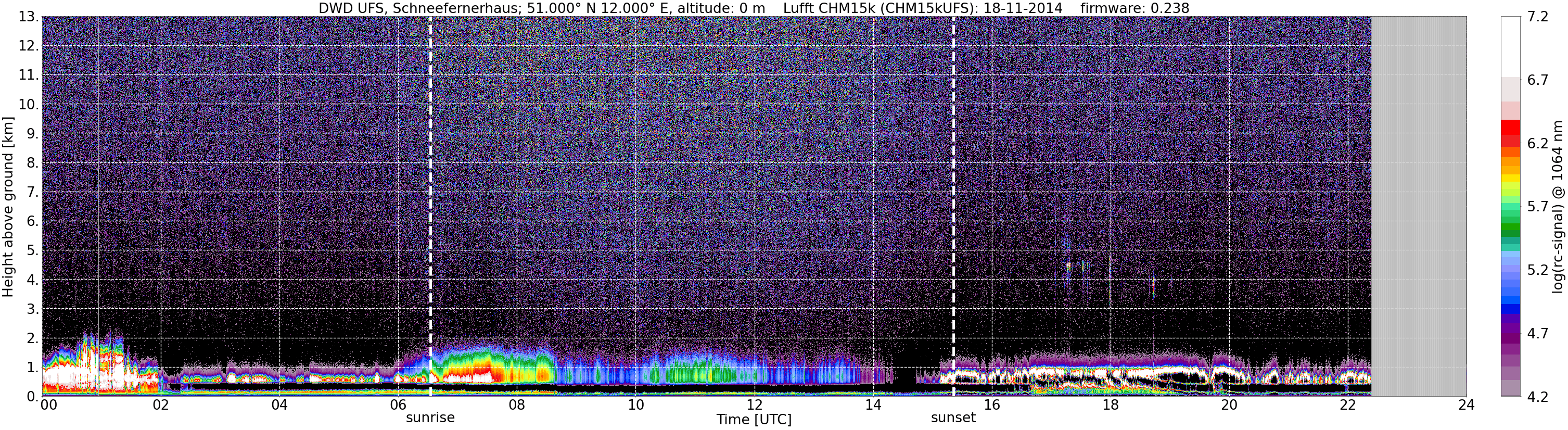Click the y-axis tick label '3.'

tap(33, 309)
